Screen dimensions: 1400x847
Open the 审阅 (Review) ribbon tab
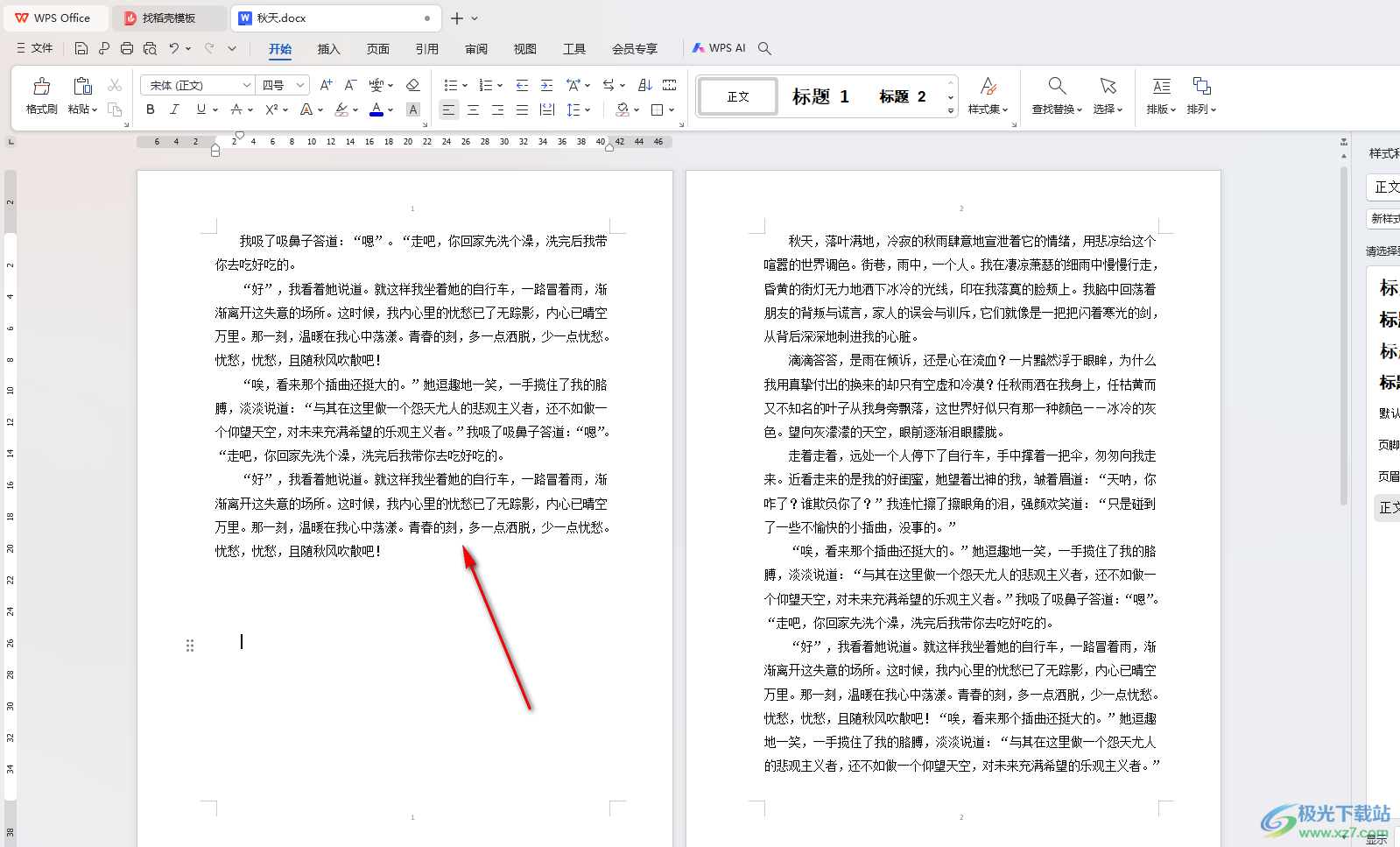(476, 49)
